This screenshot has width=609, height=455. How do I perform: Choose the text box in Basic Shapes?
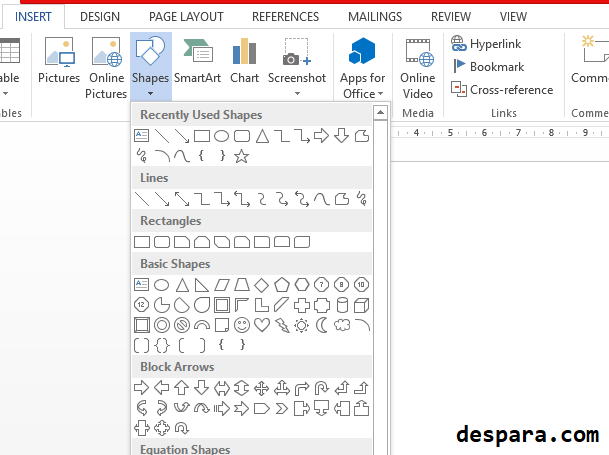click(x=141, y=285)
